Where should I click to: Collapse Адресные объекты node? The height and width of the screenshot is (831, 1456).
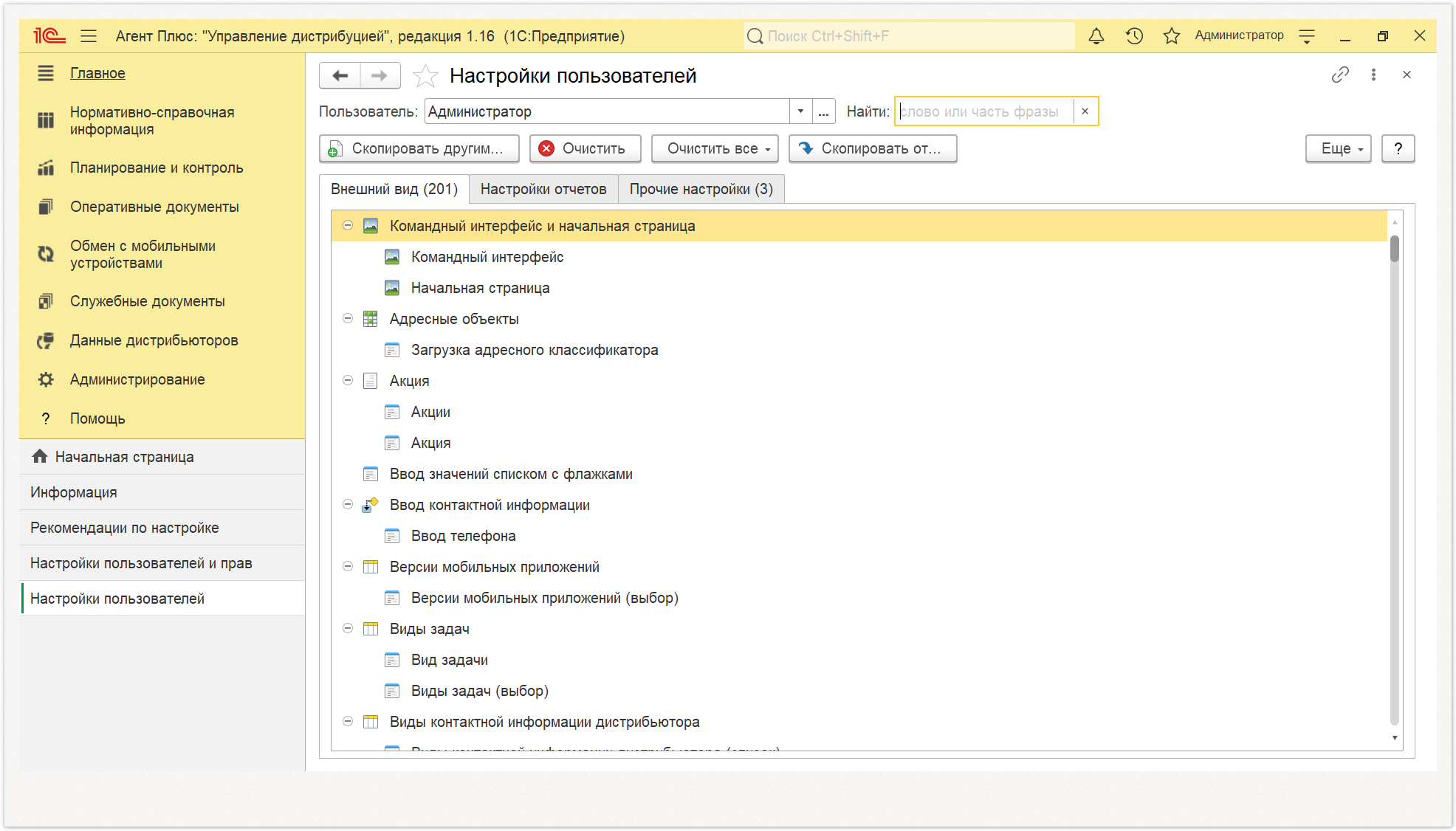click(348, 319)
